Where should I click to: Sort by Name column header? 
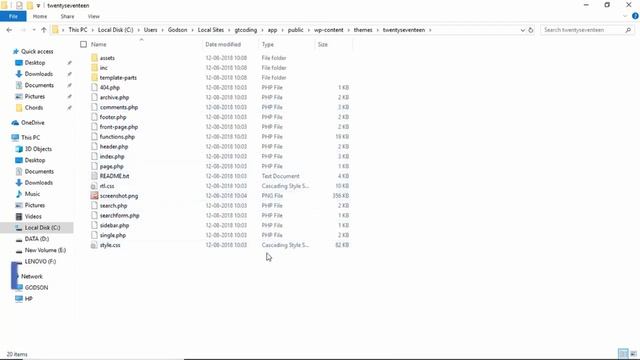[x=98, y=44]
